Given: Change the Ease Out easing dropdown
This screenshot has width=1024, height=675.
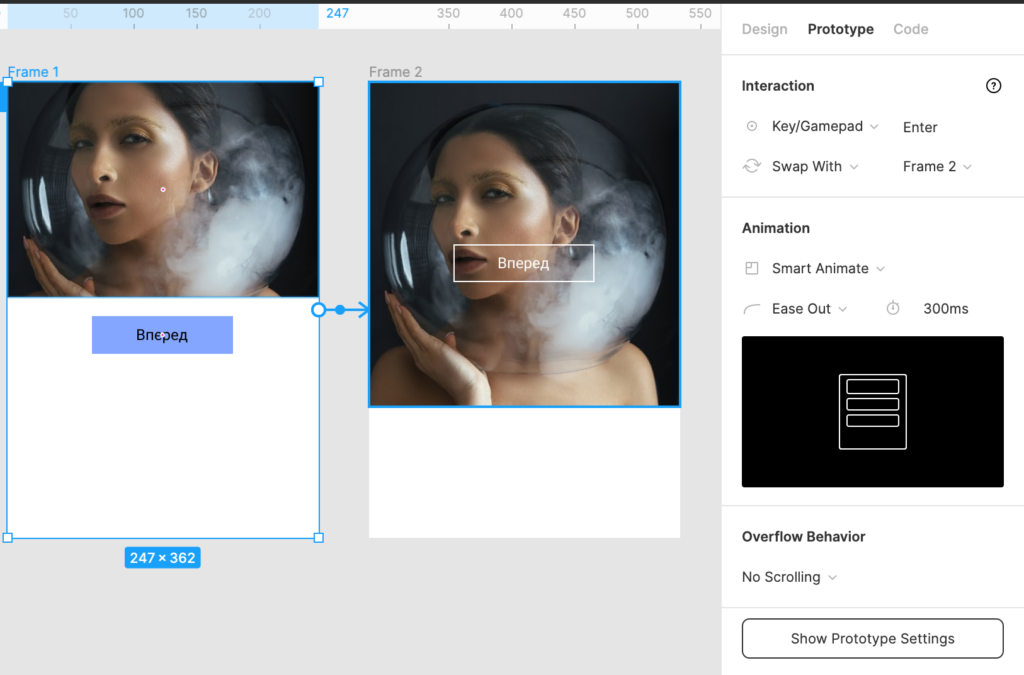Looking at the screenshot, I should [809, 309].
